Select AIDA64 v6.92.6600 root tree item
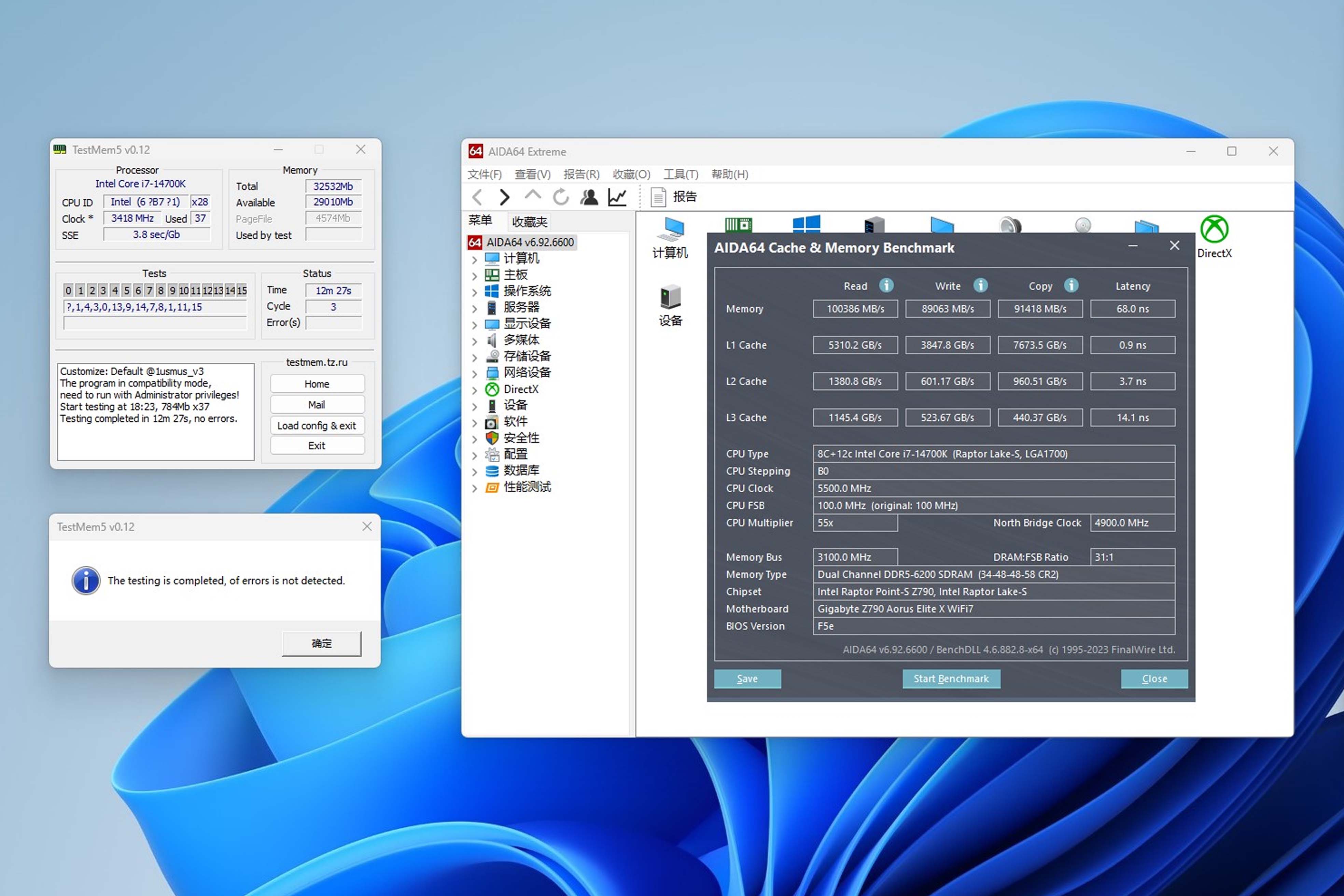The width and height of the screenshot is (1344, 896). [x=522, y=242]
